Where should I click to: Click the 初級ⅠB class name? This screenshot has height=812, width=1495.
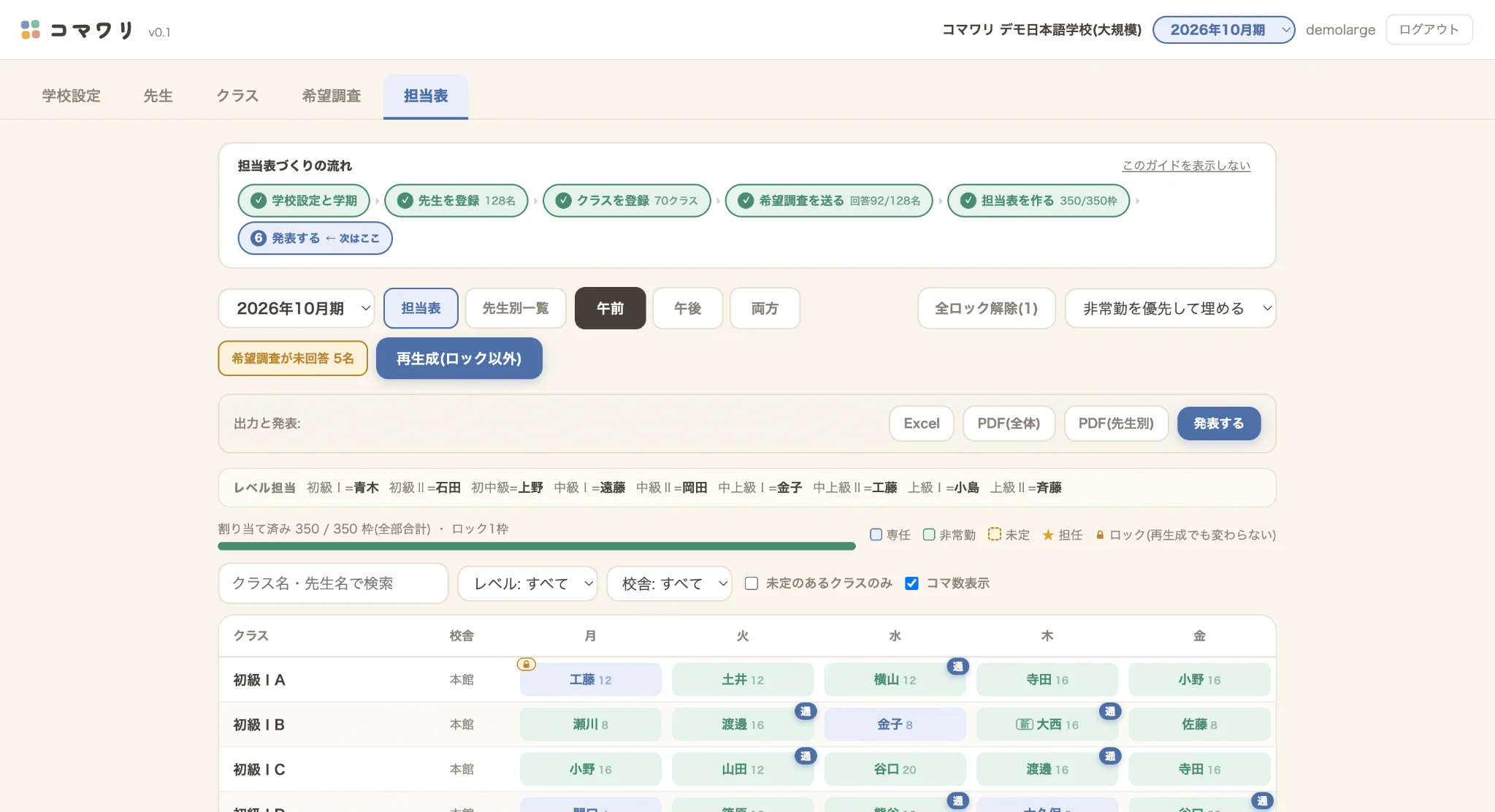[259, 725]
